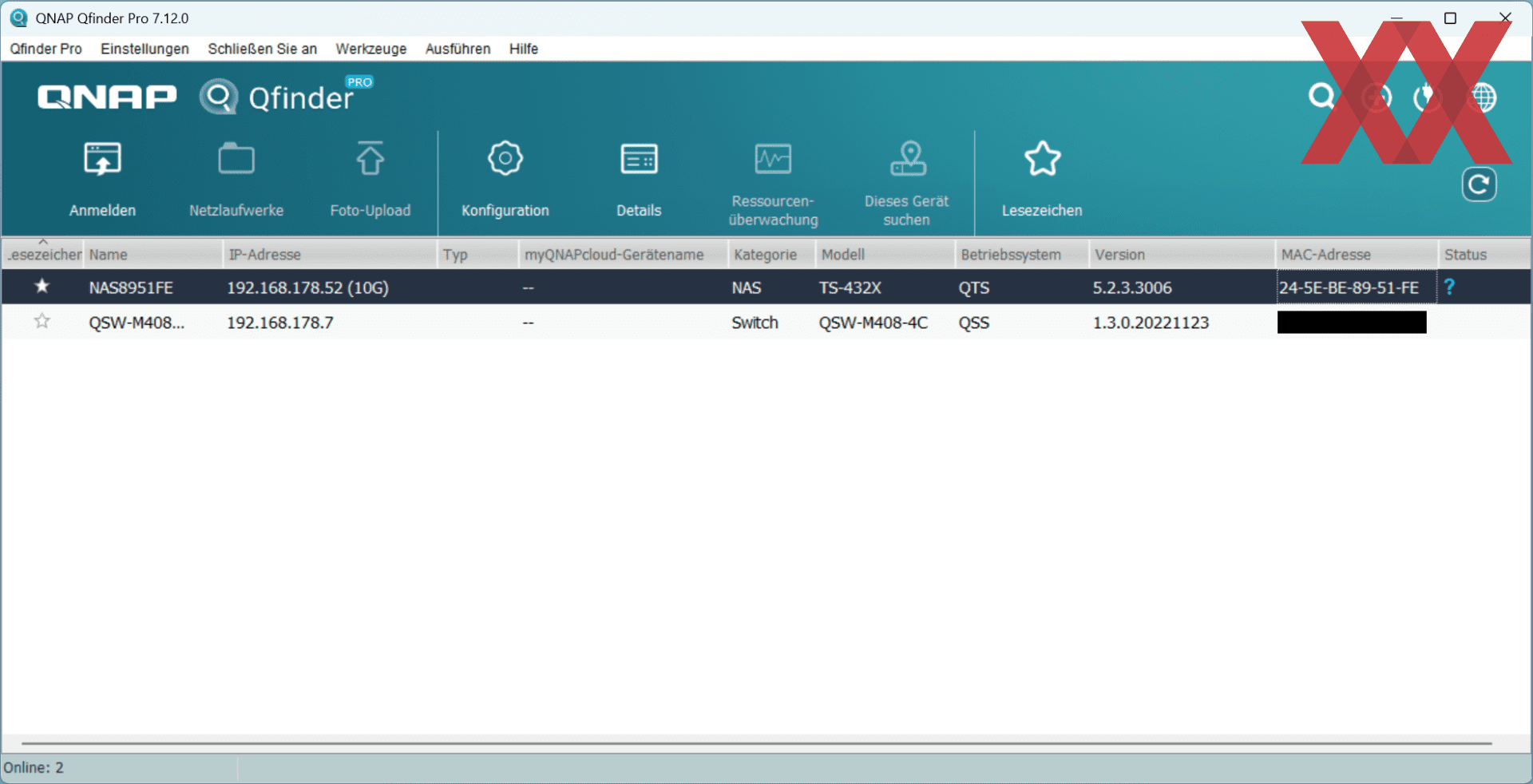Sort list by Typ column

point(477,254)
